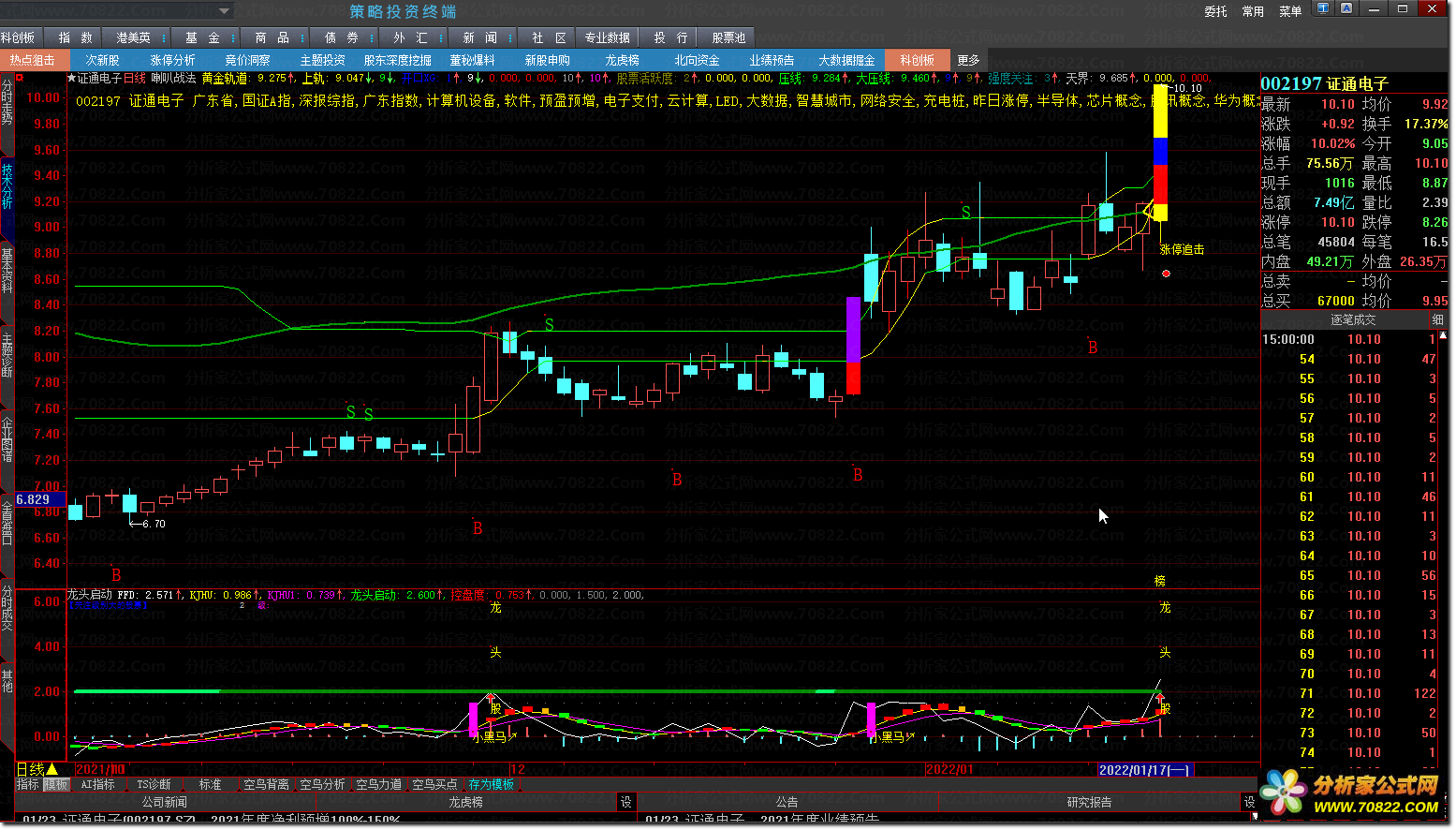Switch to the 次新股 tab
Viewport: 1456px width, 830px height.
(x=102, y=60)
